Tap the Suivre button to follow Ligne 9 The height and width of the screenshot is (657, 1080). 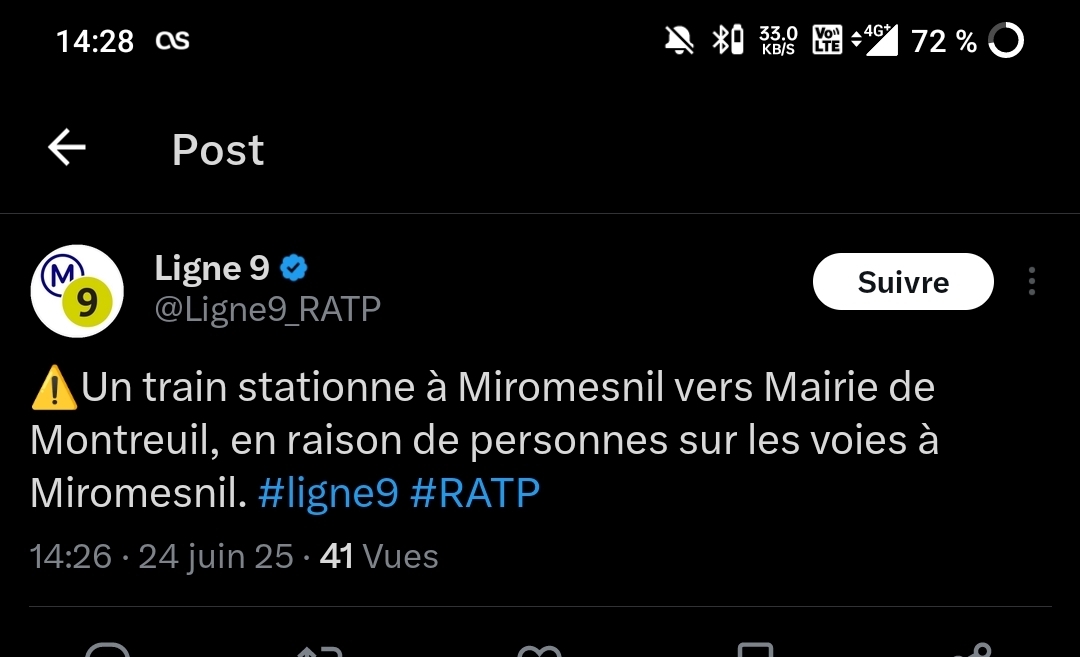coord(903,282)
